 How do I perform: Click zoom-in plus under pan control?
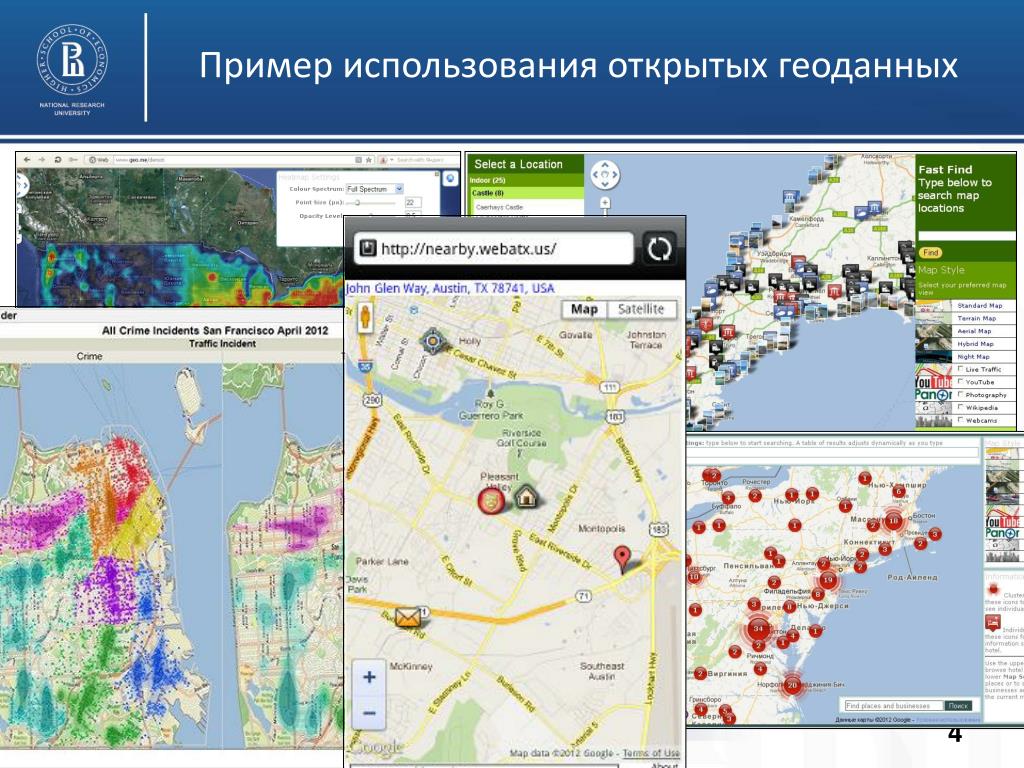tap(605, 203)
